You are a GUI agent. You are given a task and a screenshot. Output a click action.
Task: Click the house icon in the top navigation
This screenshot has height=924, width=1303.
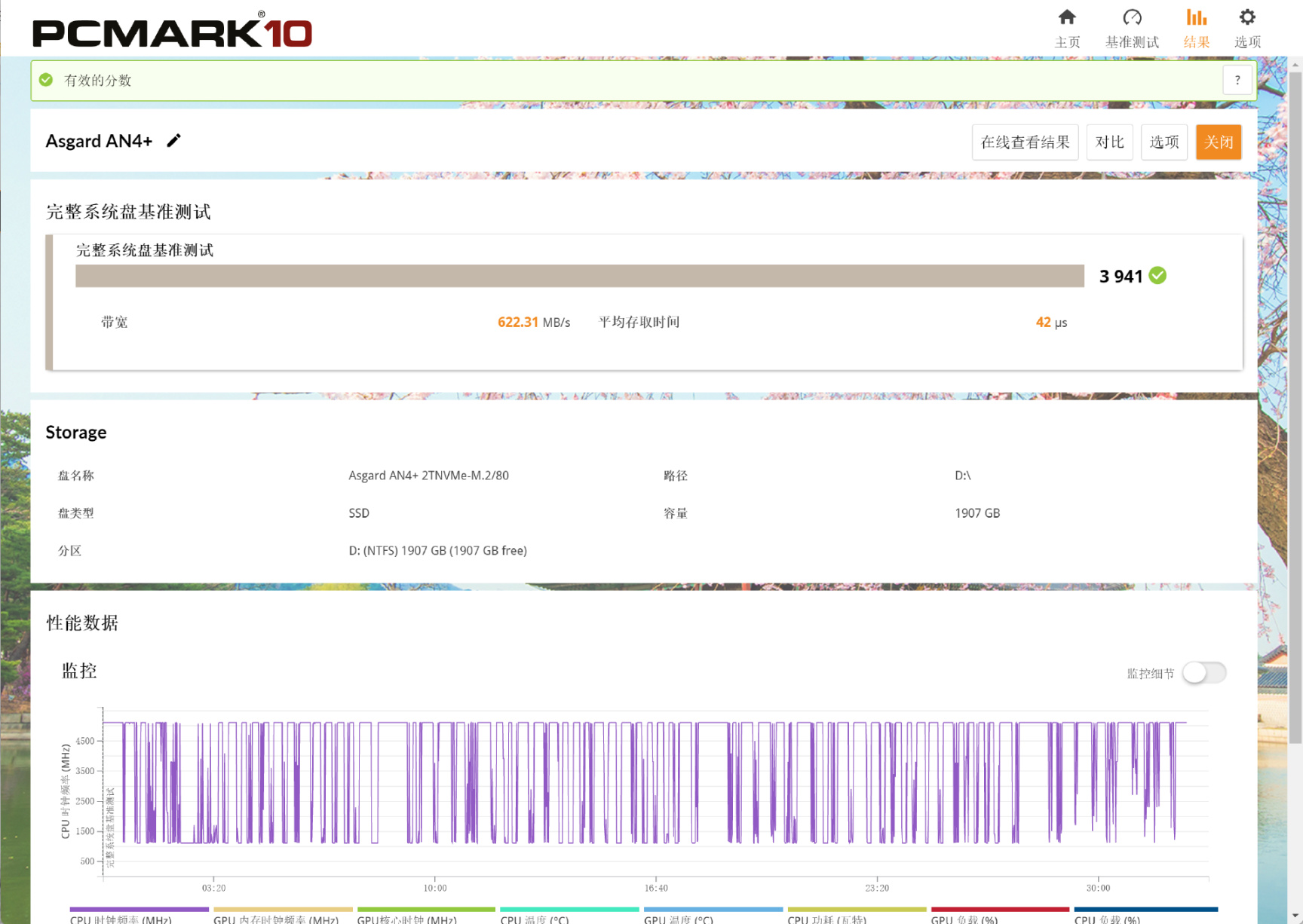tap(1067, 17)
